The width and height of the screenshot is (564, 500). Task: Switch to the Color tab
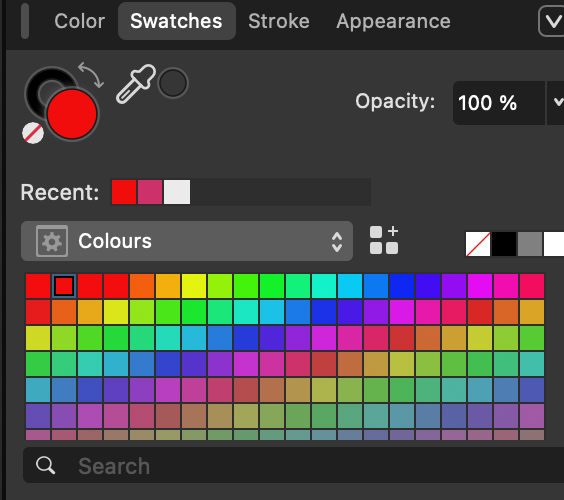tap(79, 21)
